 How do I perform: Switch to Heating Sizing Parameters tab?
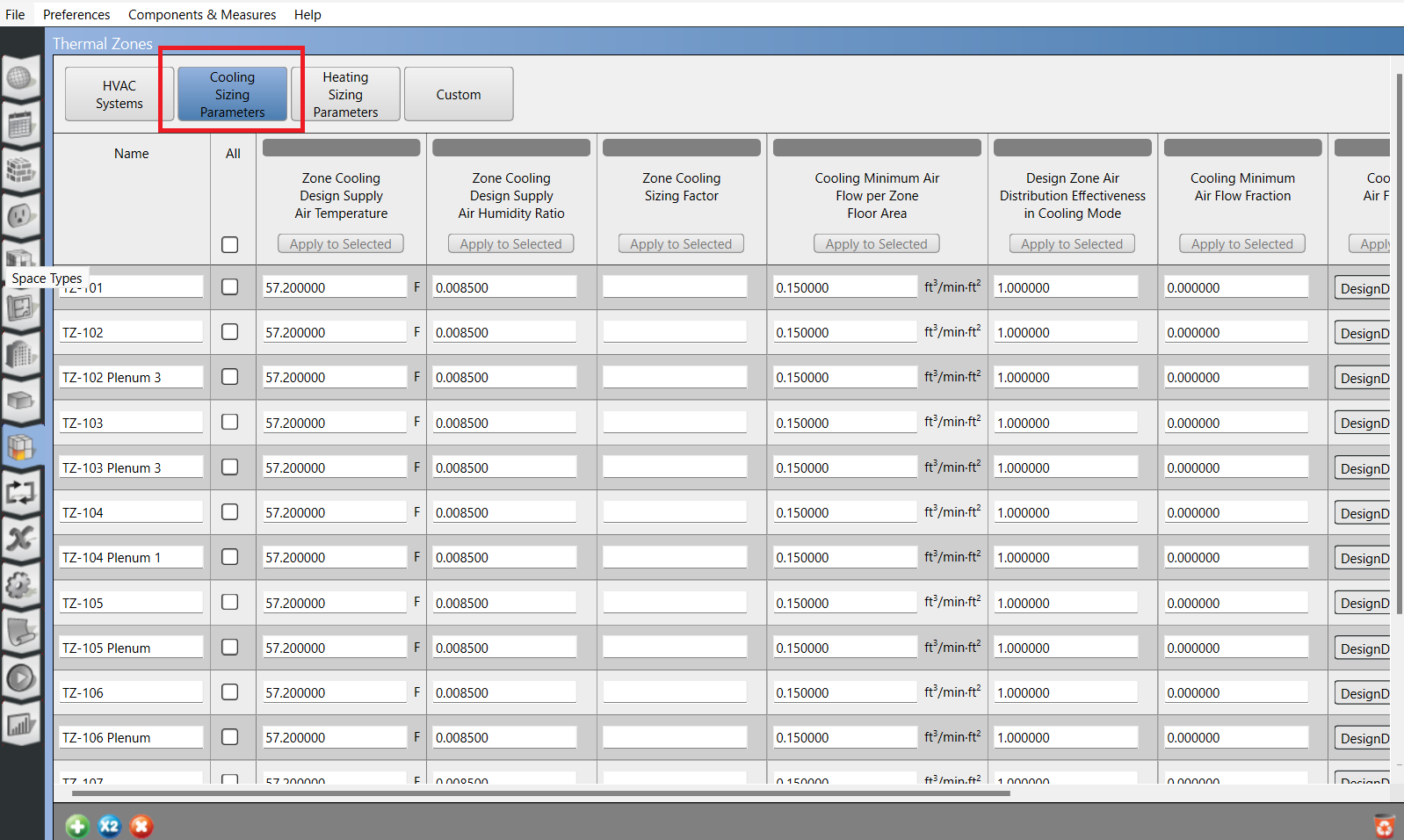(x=345, y=94)
